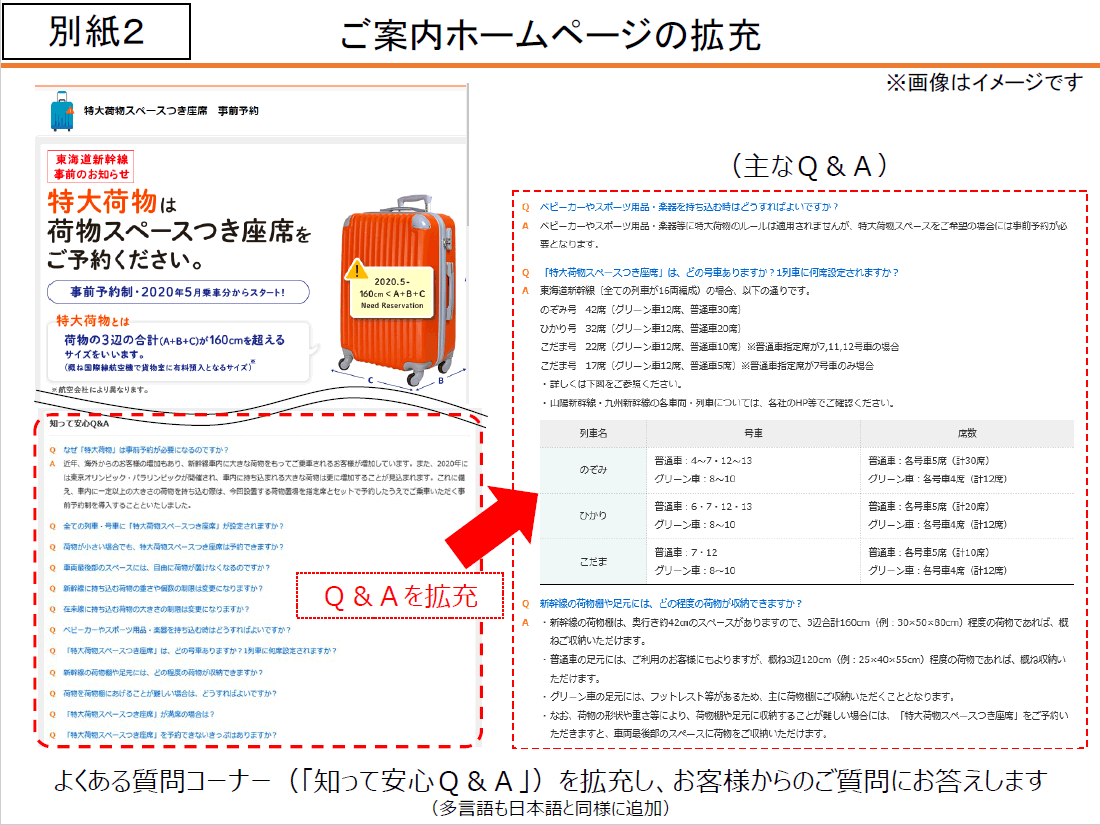Click the header title "特大荷物スペースつき座席 事前予約"

(171, 111)
